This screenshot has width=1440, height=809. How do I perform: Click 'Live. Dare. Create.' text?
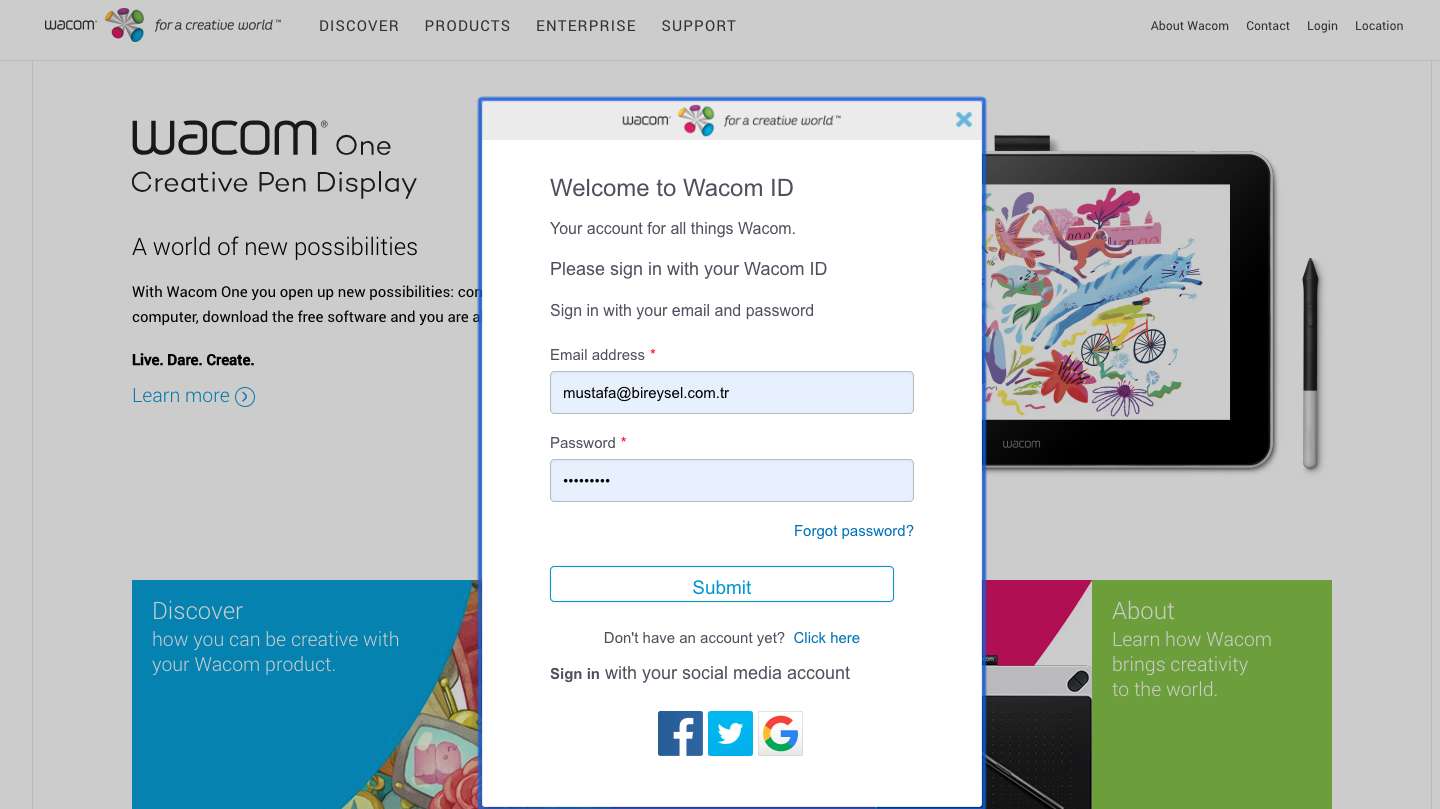click(x=193, y=360)
